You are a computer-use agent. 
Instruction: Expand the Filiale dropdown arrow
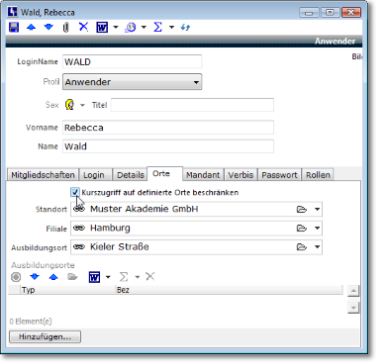click(x=317, y=228)
